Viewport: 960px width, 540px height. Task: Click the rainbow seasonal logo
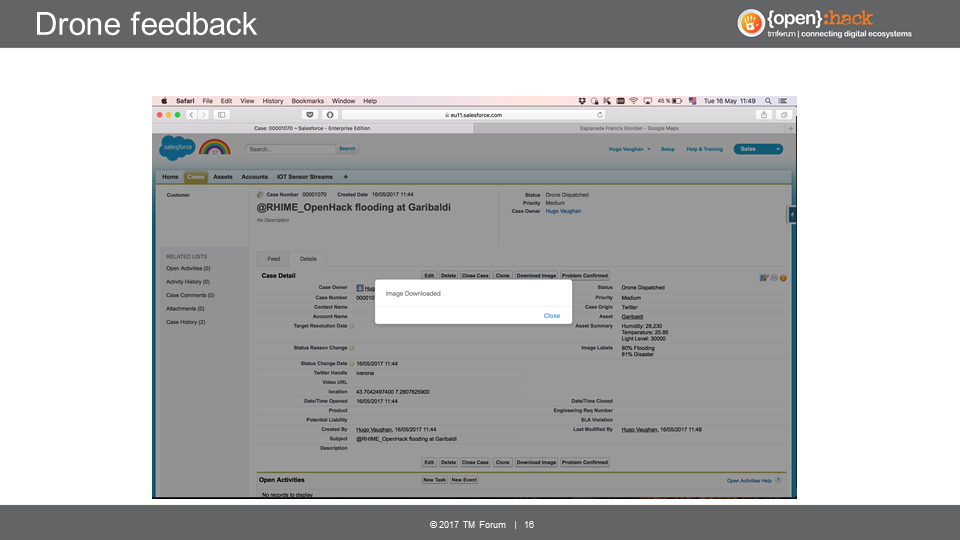(x=214, y=147)
